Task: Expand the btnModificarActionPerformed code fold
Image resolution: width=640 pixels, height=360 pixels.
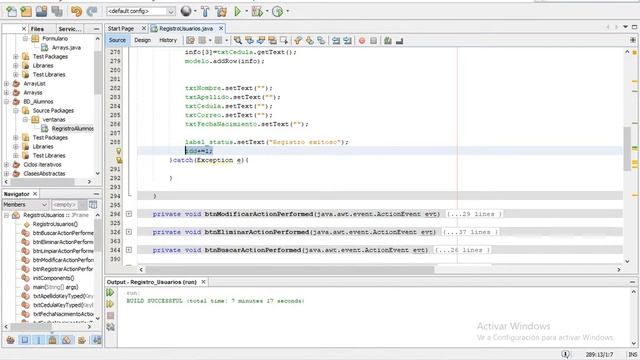Action: (x=129, y=214)
